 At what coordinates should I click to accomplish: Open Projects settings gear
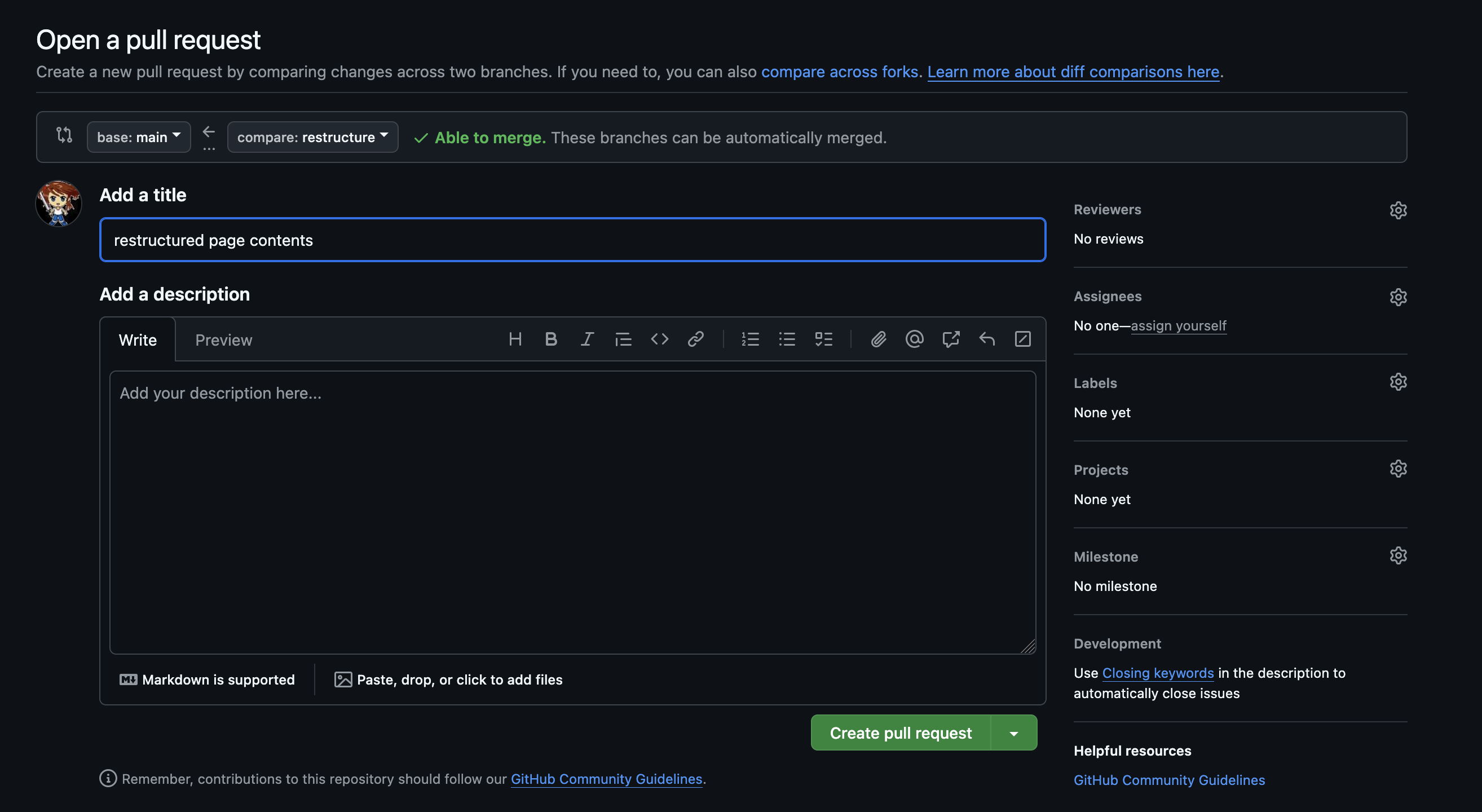click(x=1398, y=469)
